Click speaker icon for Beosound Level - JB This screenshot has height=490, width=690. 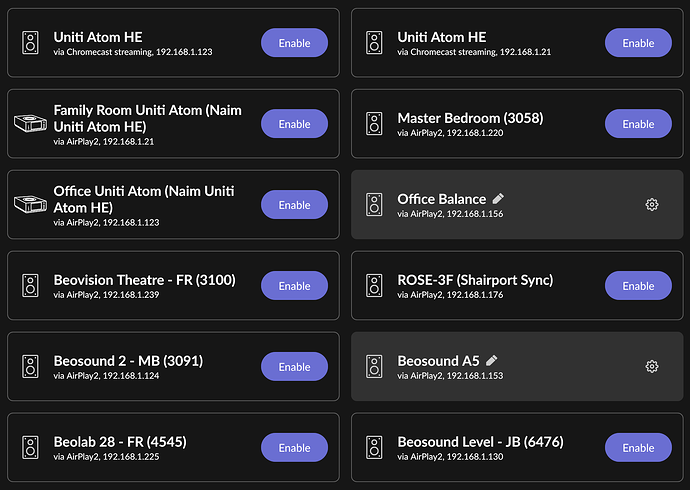pyautogui.click(x=374, y=448)
